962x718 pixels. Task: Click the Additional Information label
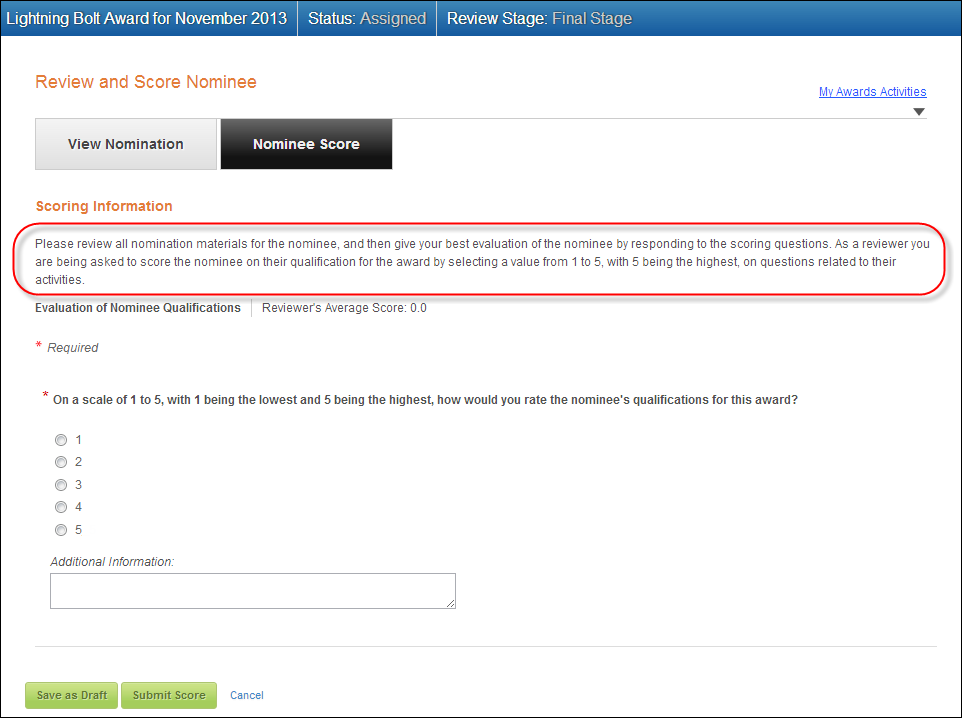click(112, 562)
